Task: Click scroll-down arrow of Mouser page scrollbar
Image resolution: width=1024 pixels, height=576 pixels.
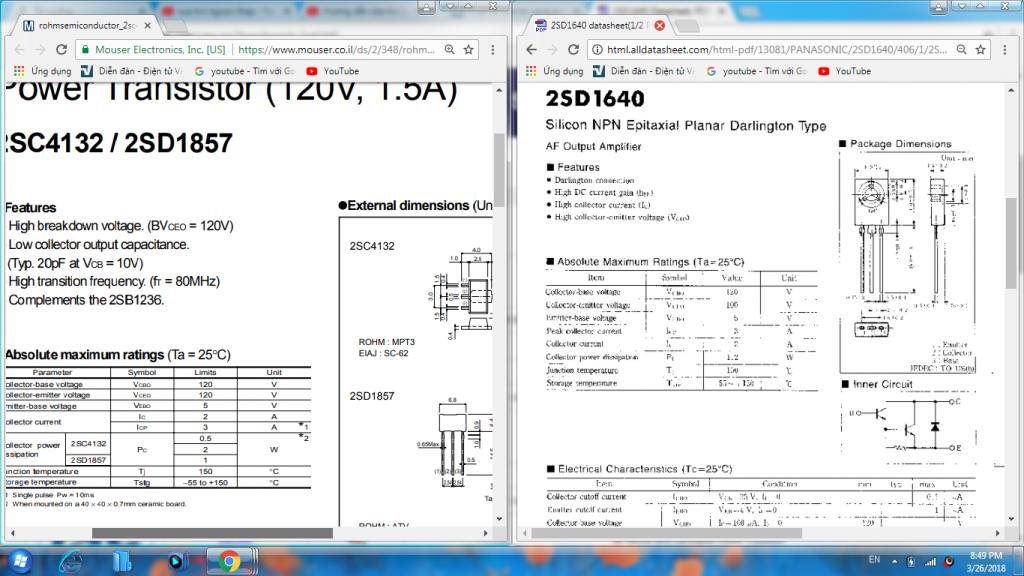Action: [499, 519]
